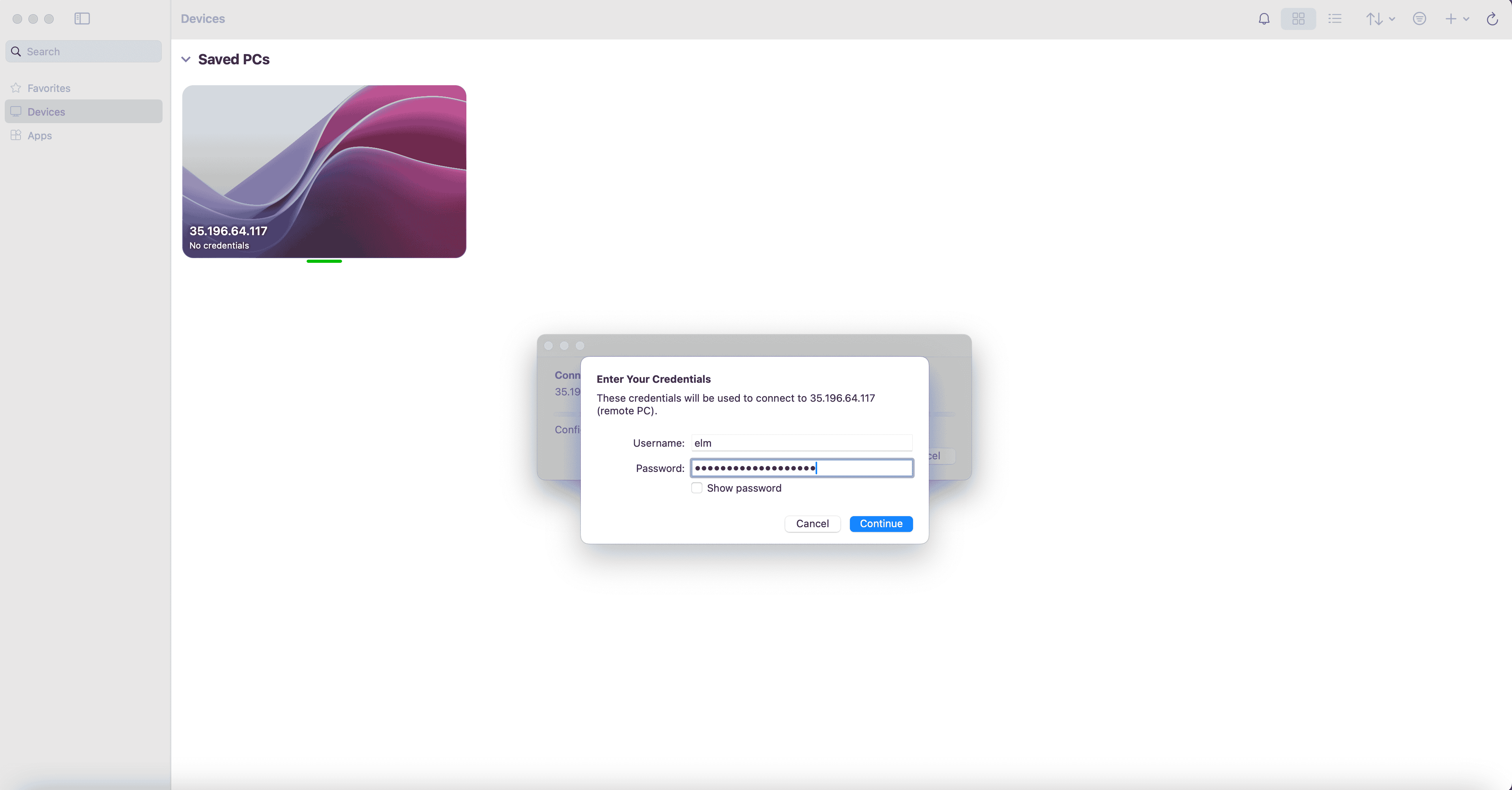The image size is (1512, 790).
Task: Click the Apps sidebar icon
Action: click(16, 135)
